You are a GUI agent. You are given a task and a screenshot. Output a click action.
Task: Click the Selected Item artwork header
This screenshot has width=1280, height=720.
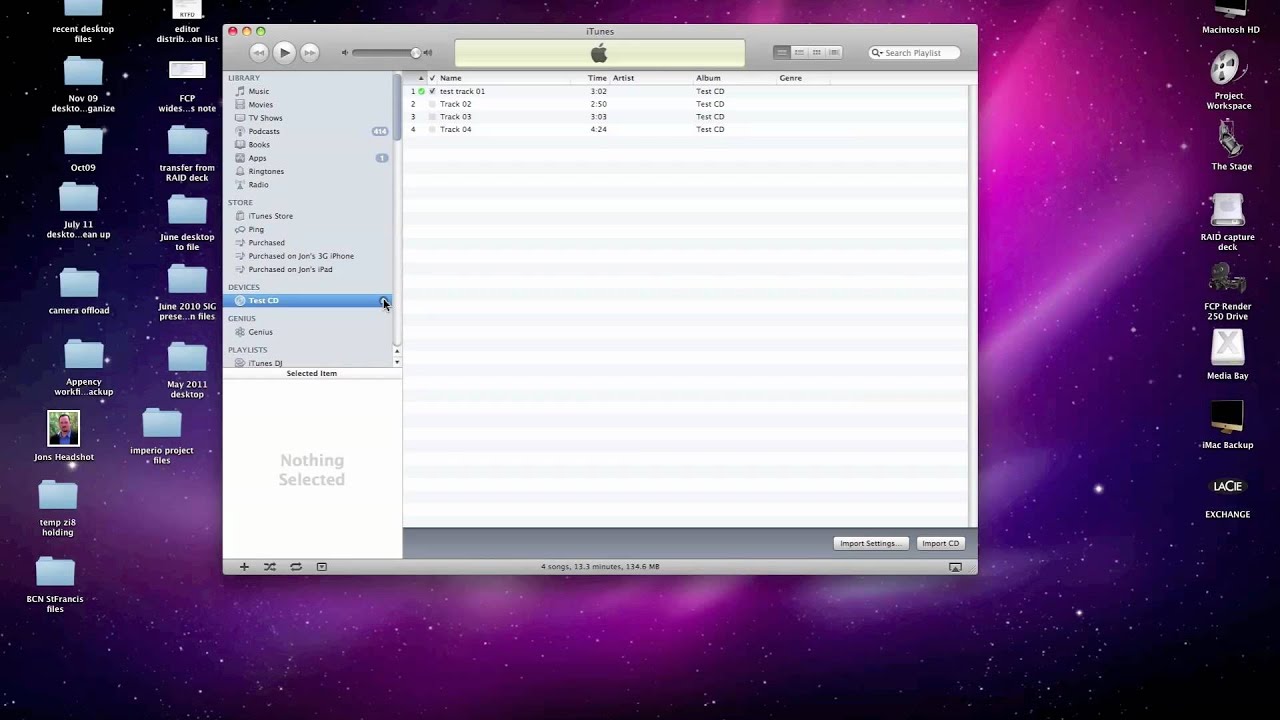(312, 373)
